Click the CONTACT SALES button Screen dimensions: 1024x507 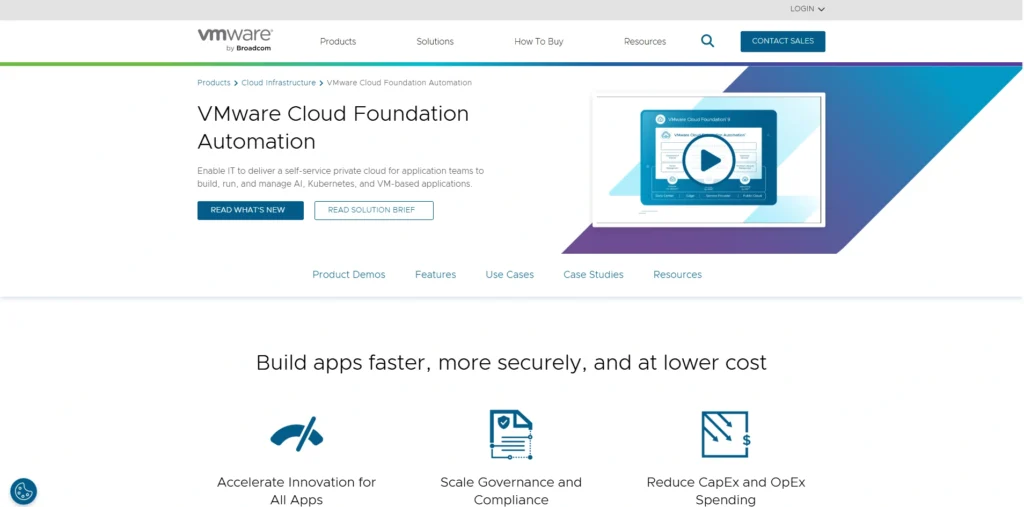coord(782,41)
